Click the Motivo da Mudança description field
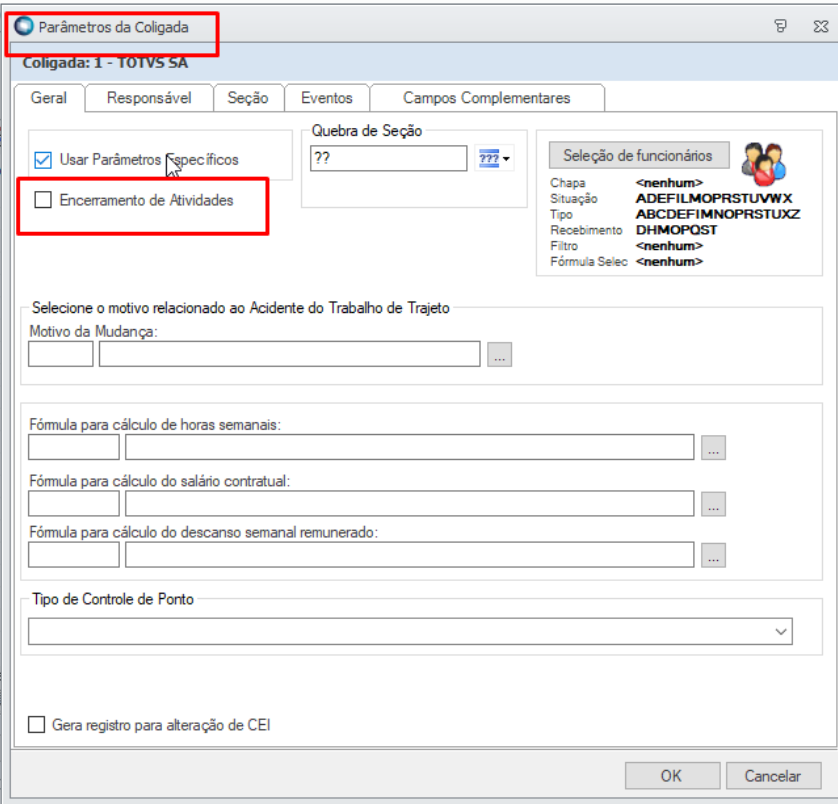Viewport: 838px width, 804px height. (x=290, y=354)
